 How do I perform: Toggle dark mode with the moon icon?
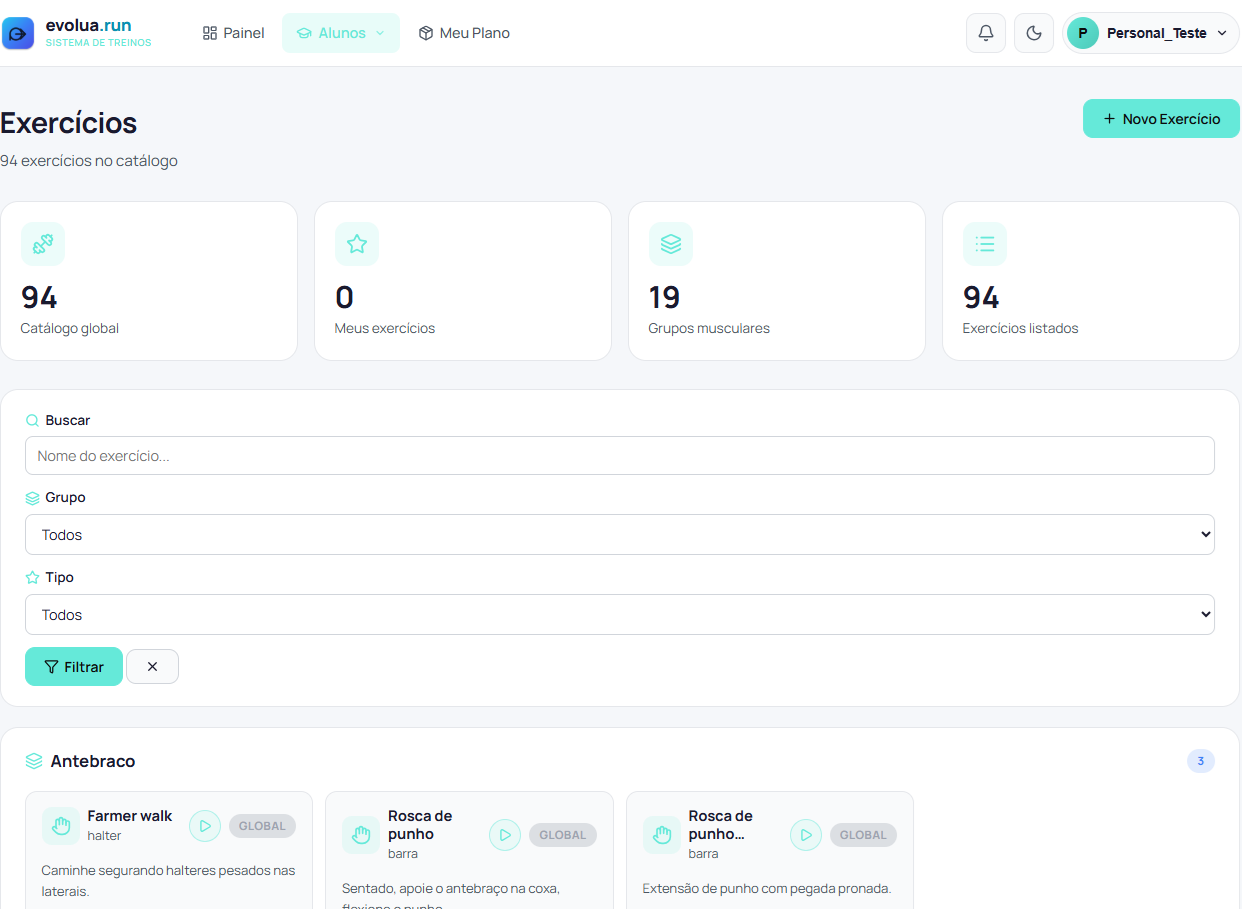(1034, 33)
